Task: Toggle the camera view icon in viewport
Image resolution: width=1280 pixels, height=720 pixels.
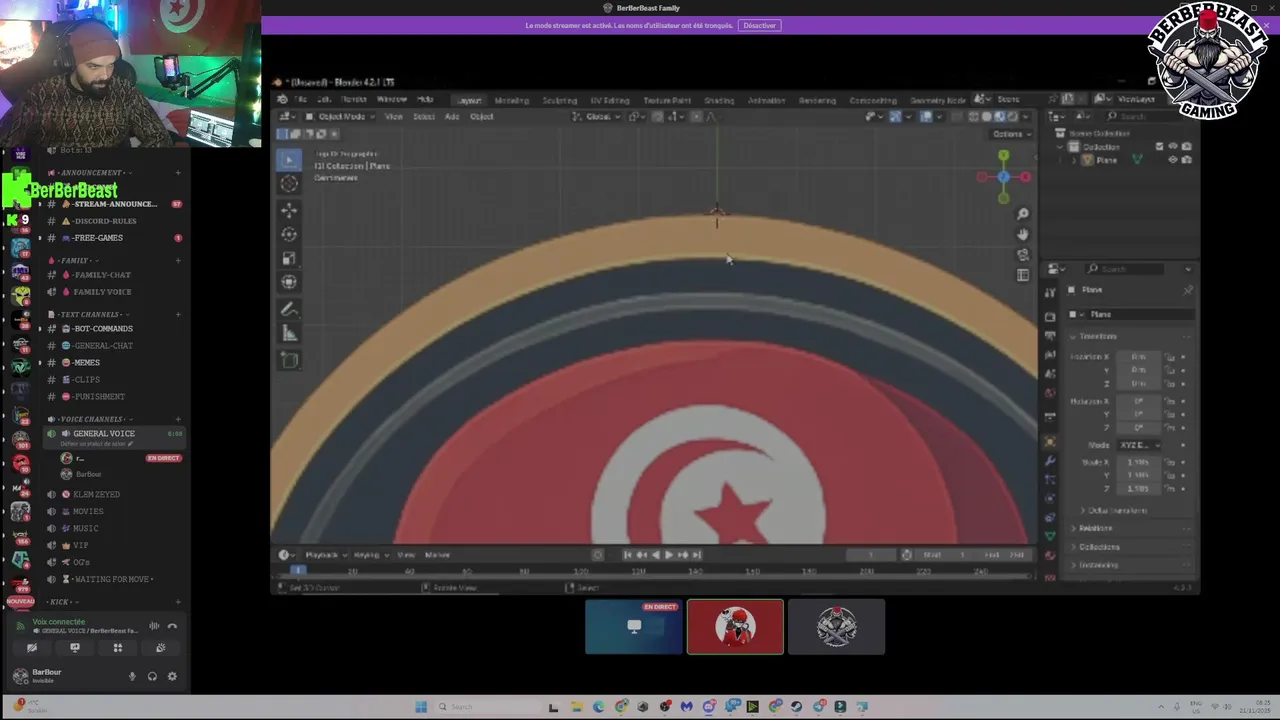Action: [1023, 255]
